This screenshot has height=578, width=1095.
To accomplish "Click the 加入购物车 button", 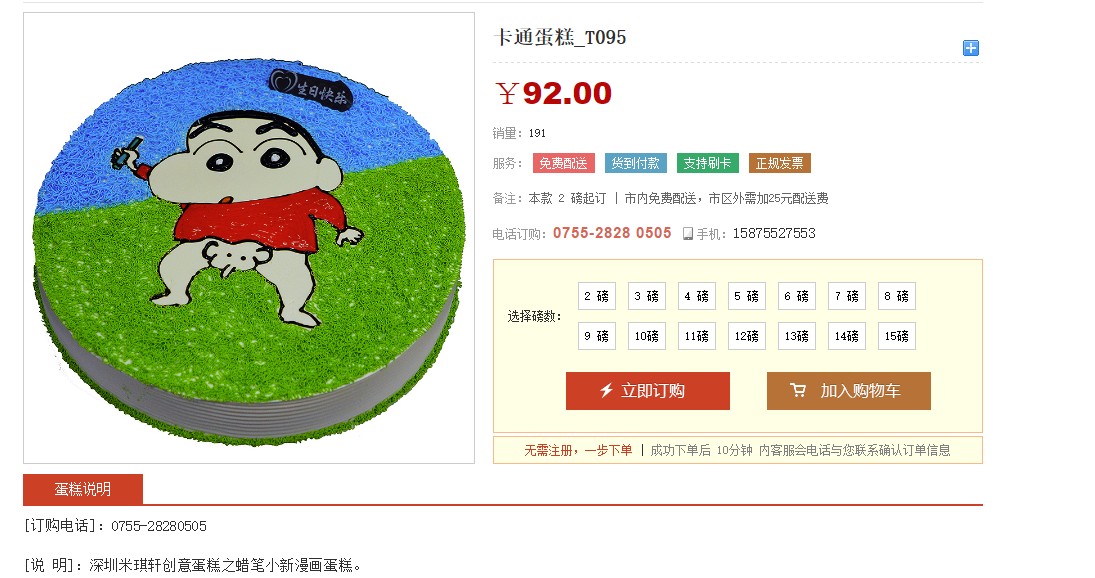I will [848, 391].
